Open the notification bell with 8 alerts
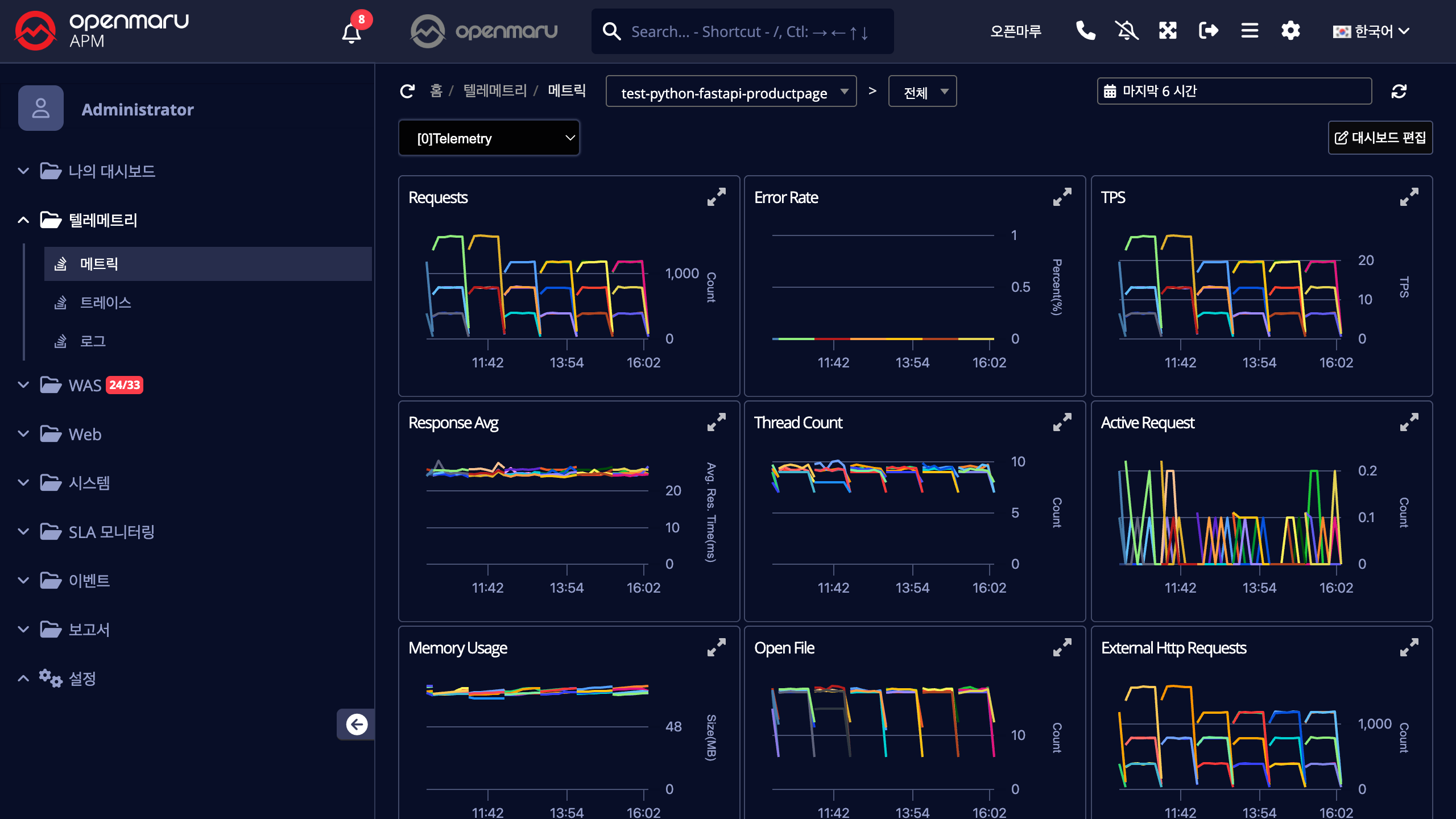 351,32
